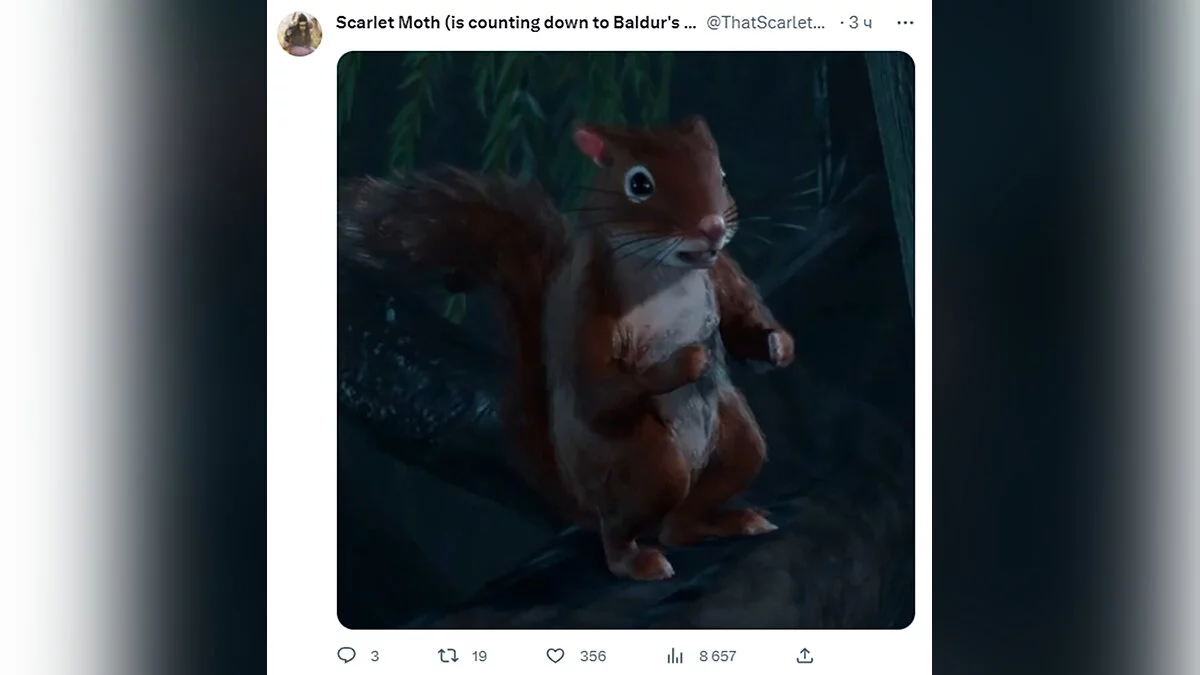Click the share upload icon
Image resolution: width=1200 pixels, height=675 pixels.
click(x=805, y=656)
